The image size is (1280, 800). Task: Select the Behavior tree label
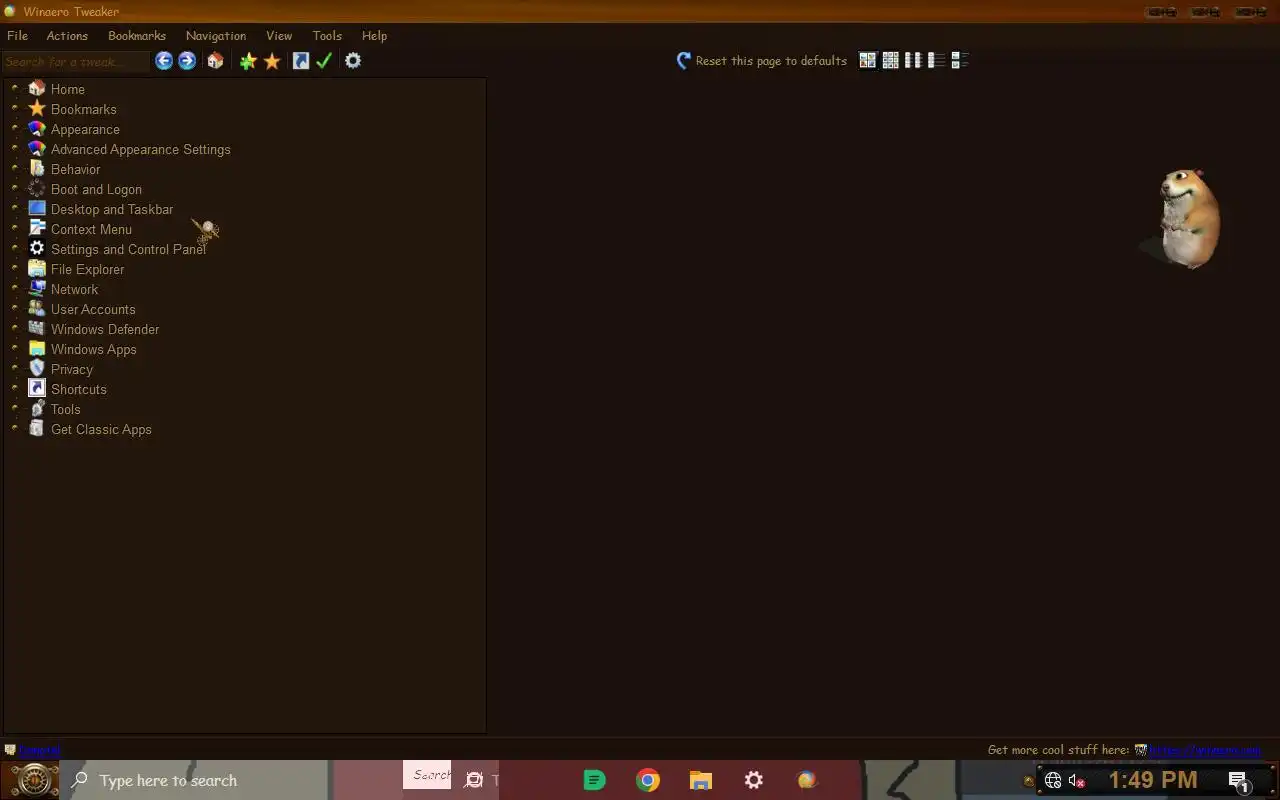[75, 169]
